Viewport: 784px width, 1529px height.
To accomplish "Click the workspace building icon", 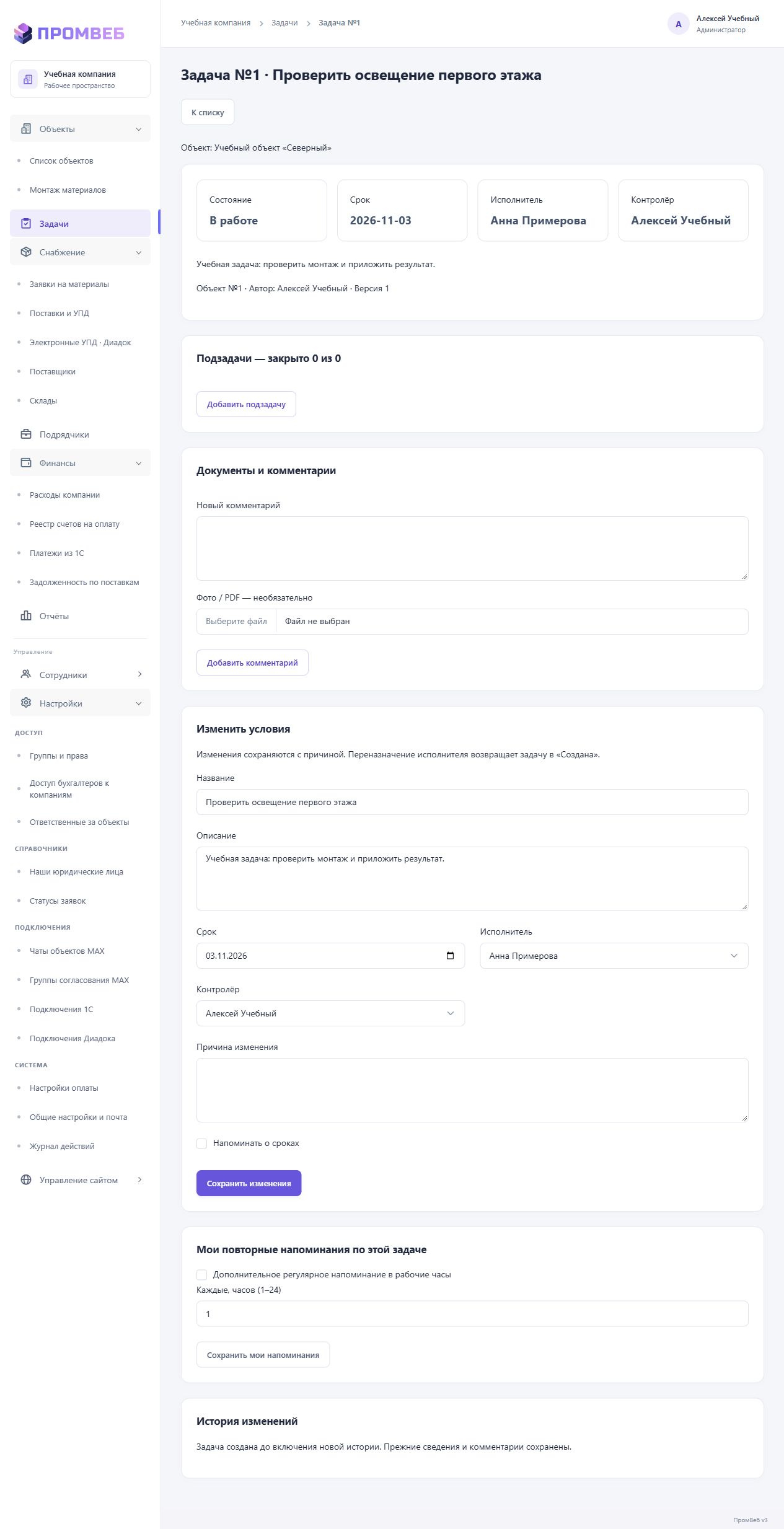I will click(28, 79).
